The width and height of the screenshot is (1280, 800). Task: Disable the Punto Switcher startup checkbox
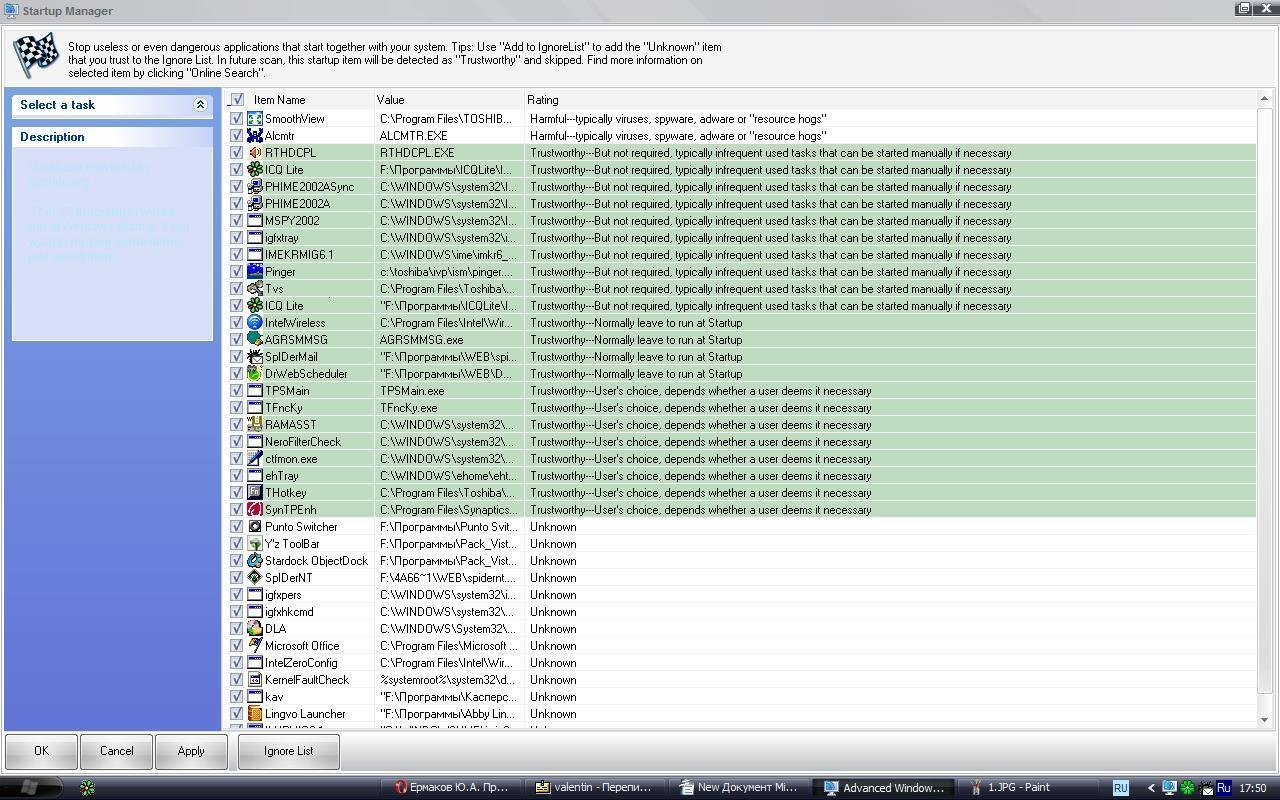(237, 527)
